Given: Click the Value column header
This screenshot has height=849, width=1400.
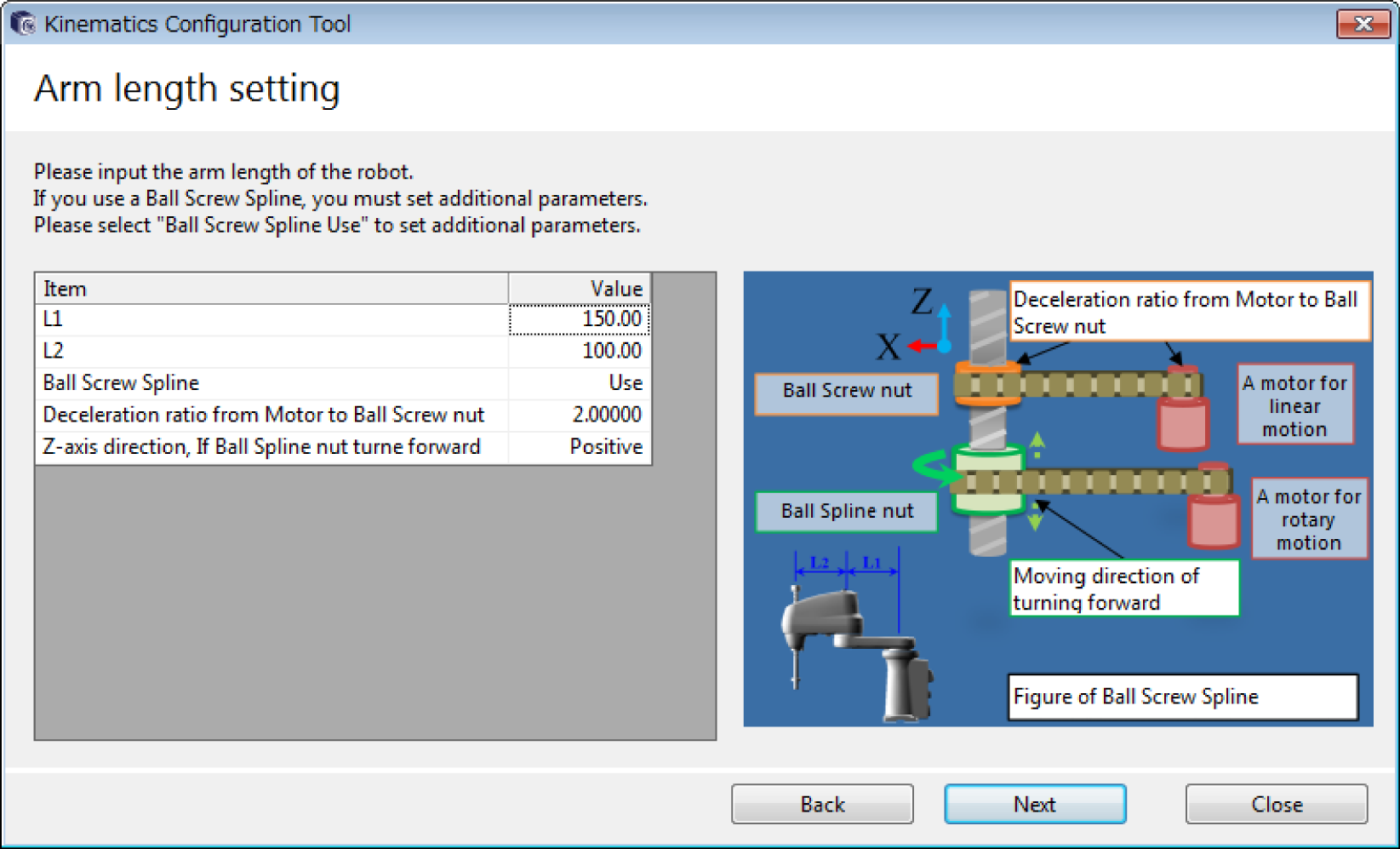Looking at the screenshot, I should click(580, 289).
